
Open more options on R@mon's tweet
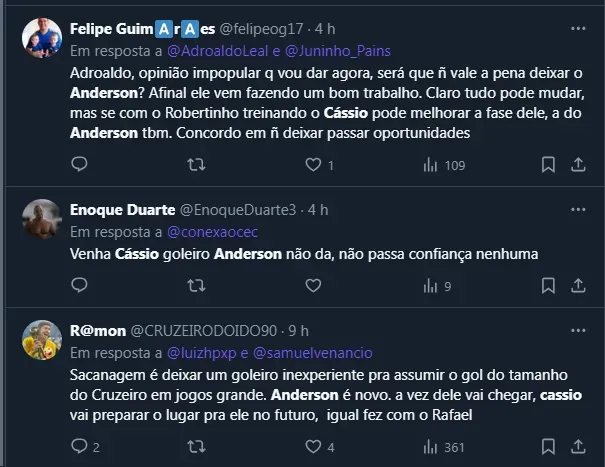[x=578, y=331]
